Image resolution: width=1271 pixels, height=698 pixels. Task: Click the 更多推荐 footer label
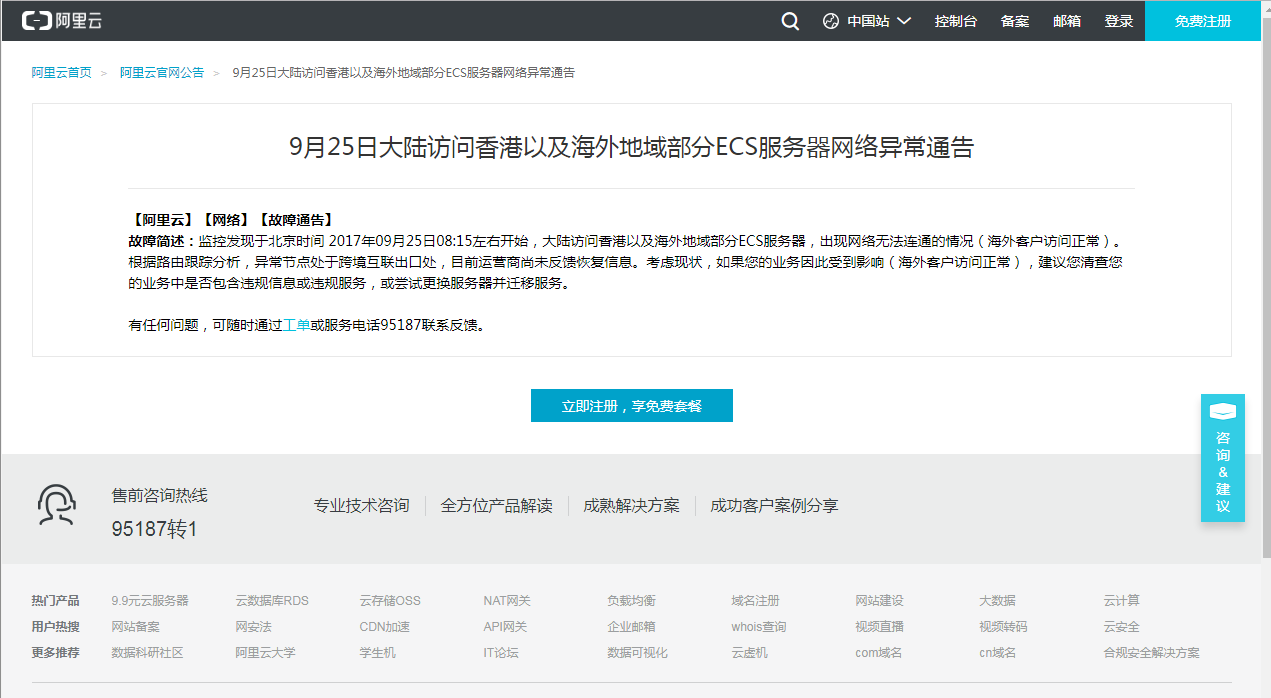pyautogui.click(x=55, y=653)
